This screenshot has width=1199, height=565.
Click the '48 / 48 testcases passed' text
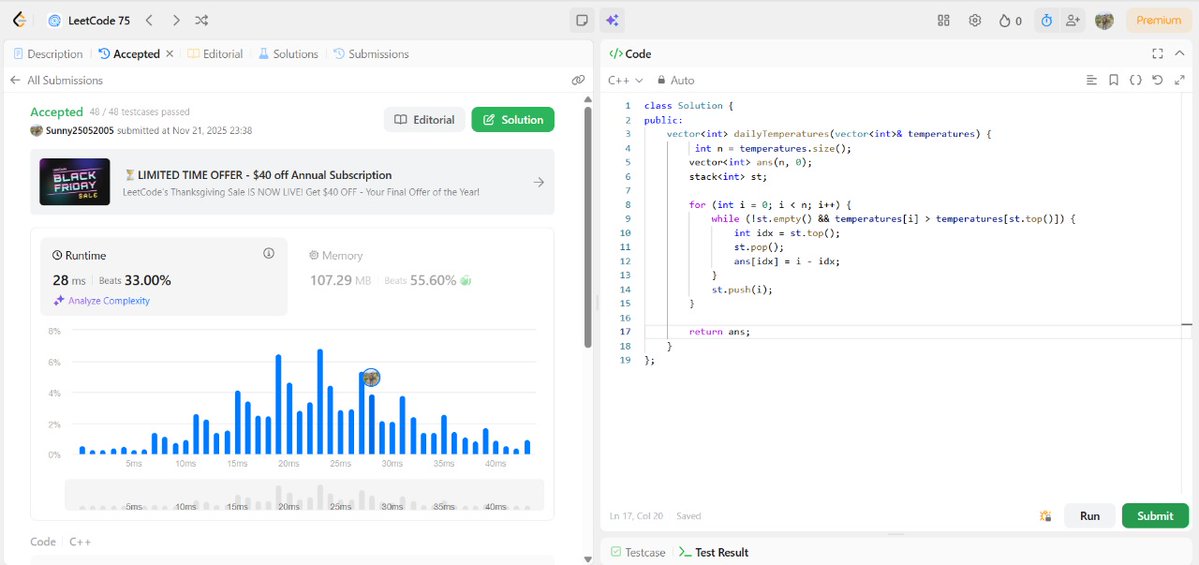coord(140,112)
